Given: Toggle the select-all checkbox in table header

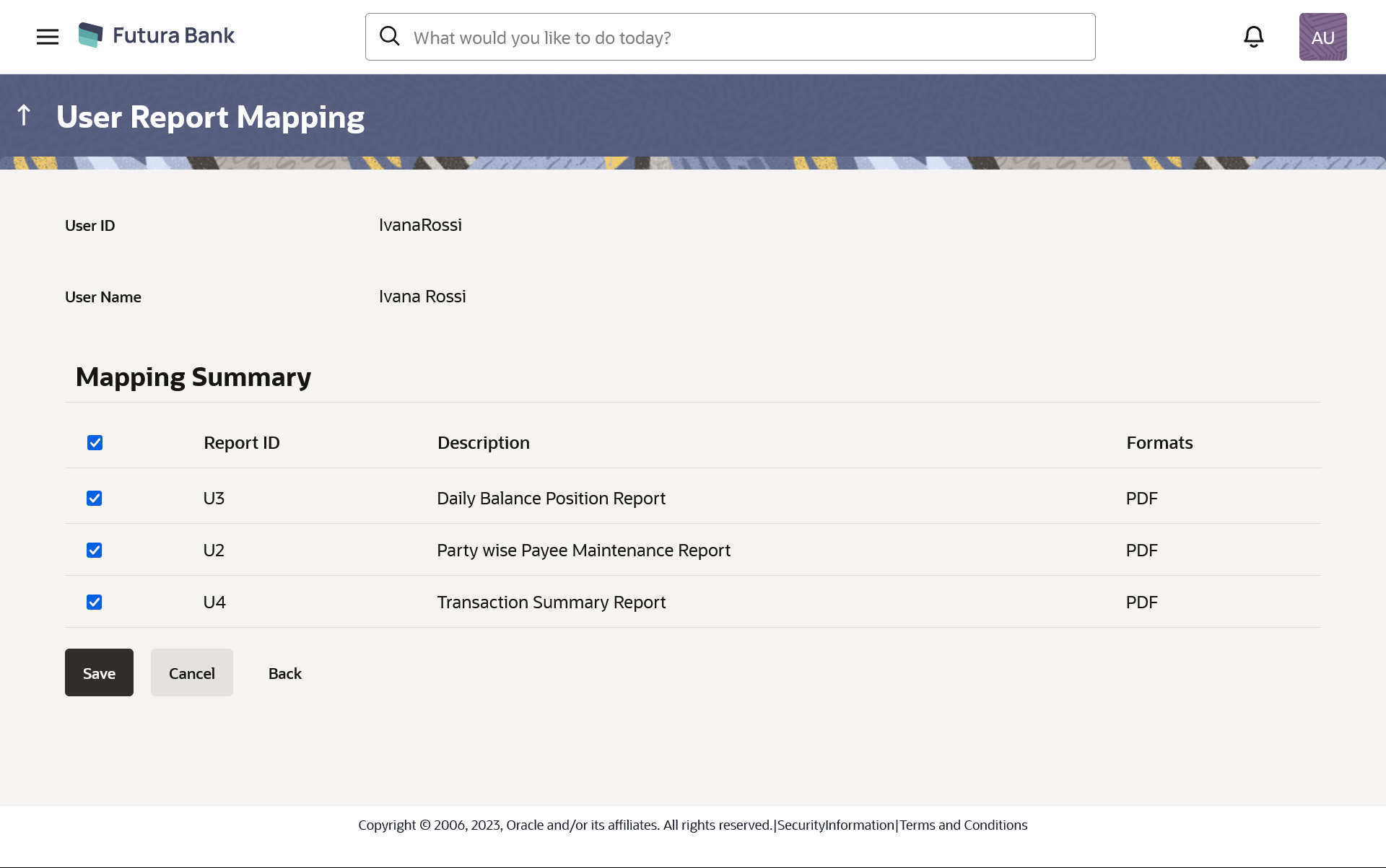Looking at the screenshot, I should point(95,443).
